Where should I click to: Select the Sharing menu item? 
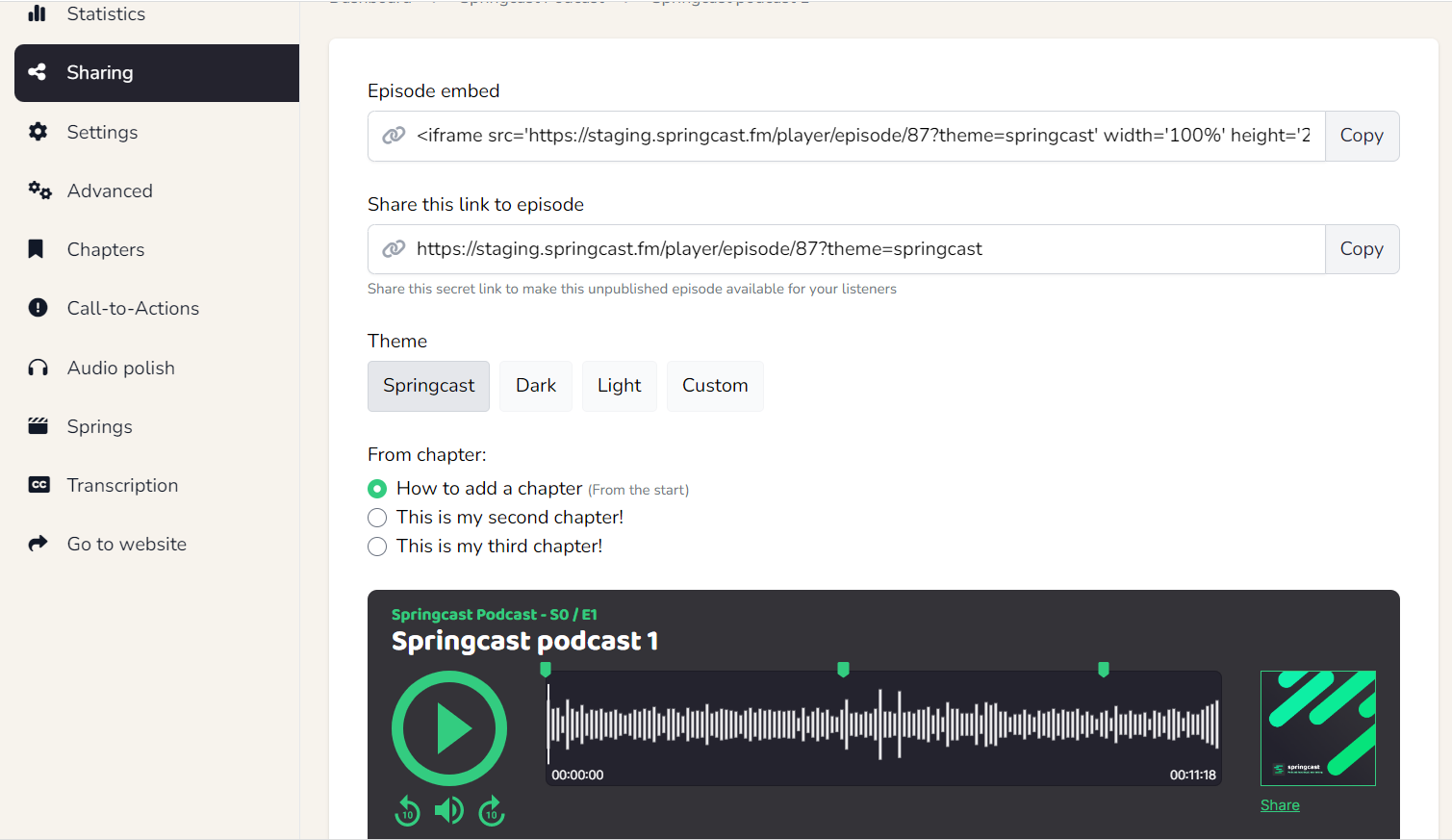pos(157,73)
